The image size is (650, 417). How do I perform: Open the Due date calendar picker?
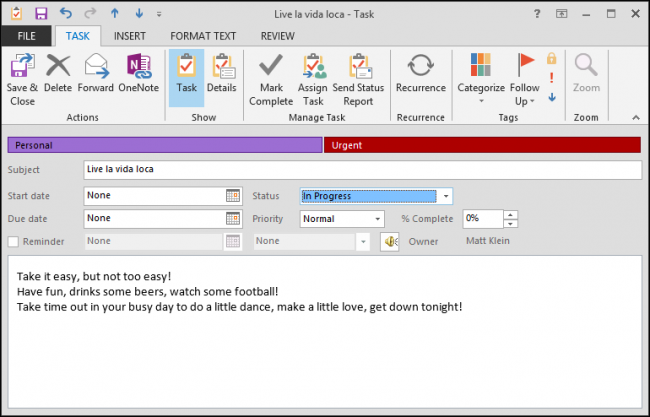233,218
